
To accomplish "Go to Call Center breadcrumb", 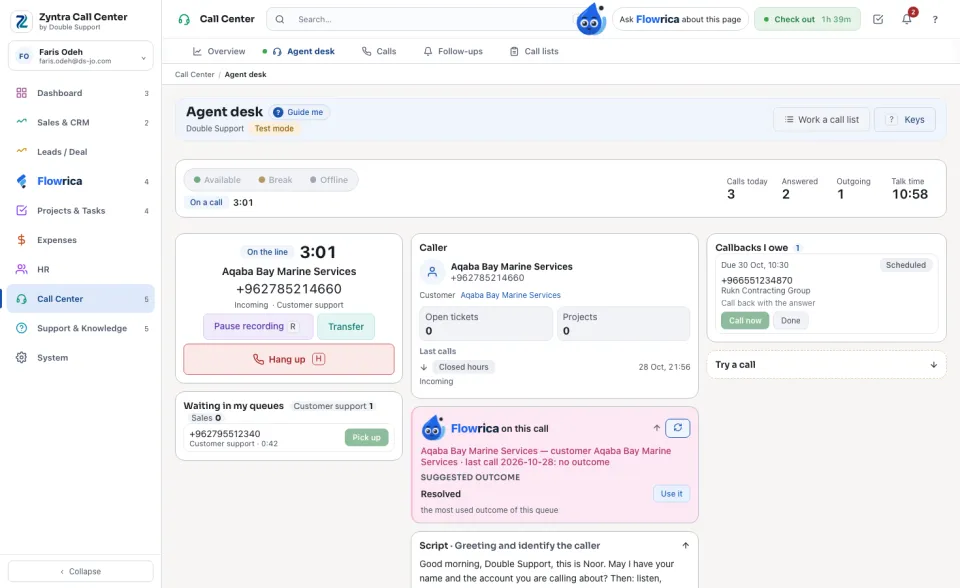I will coord(195,74).
